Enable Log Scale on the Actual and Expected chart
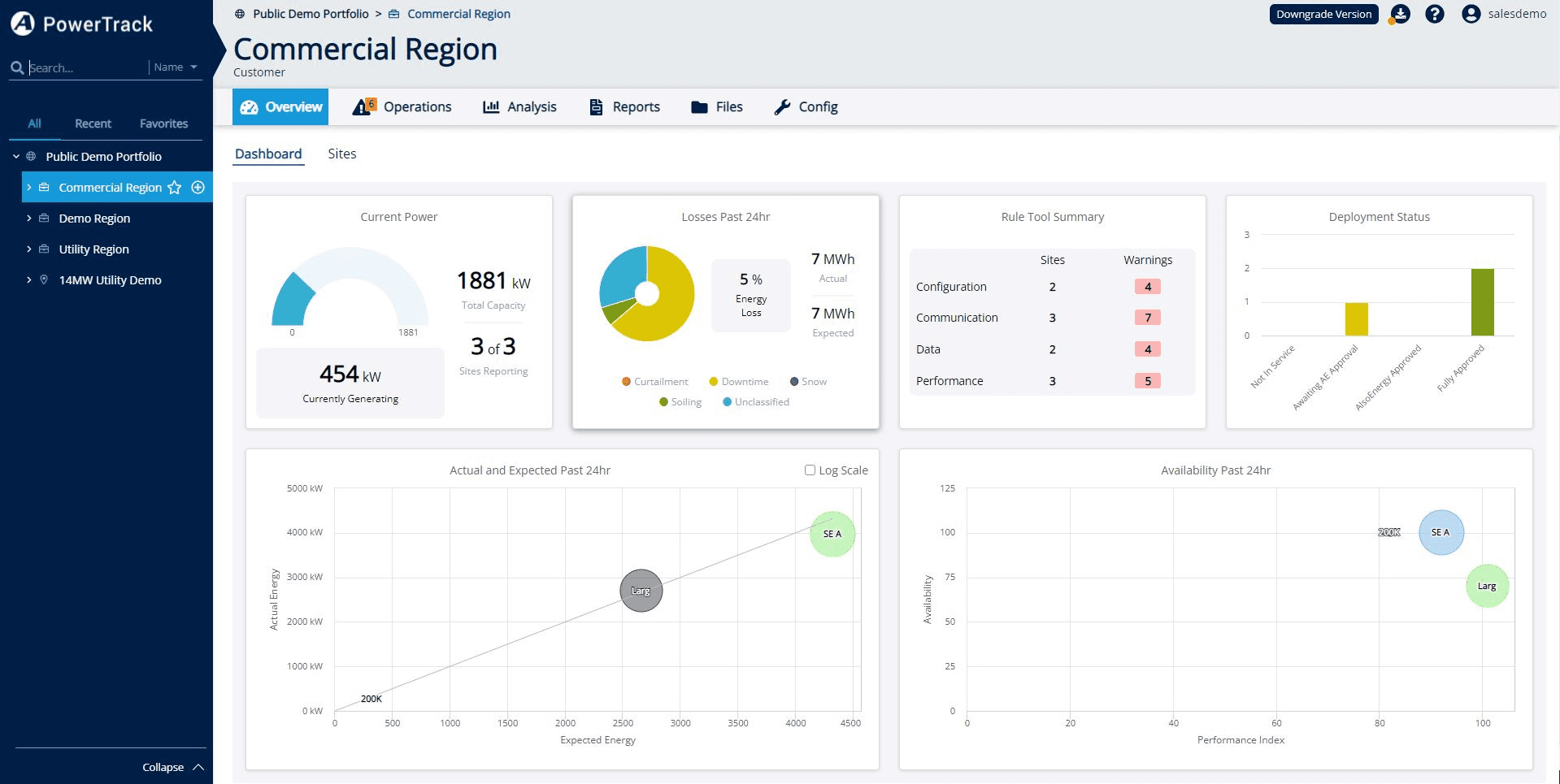The height and width of the screenshot is (784, 1560). [810, 470]
